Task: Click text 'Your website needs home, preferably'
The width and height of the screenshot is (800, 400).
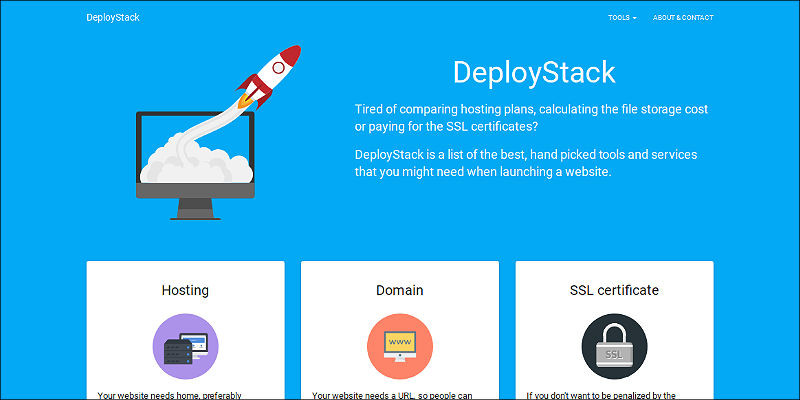Action: pyautogui.click(x=169, y=395)
